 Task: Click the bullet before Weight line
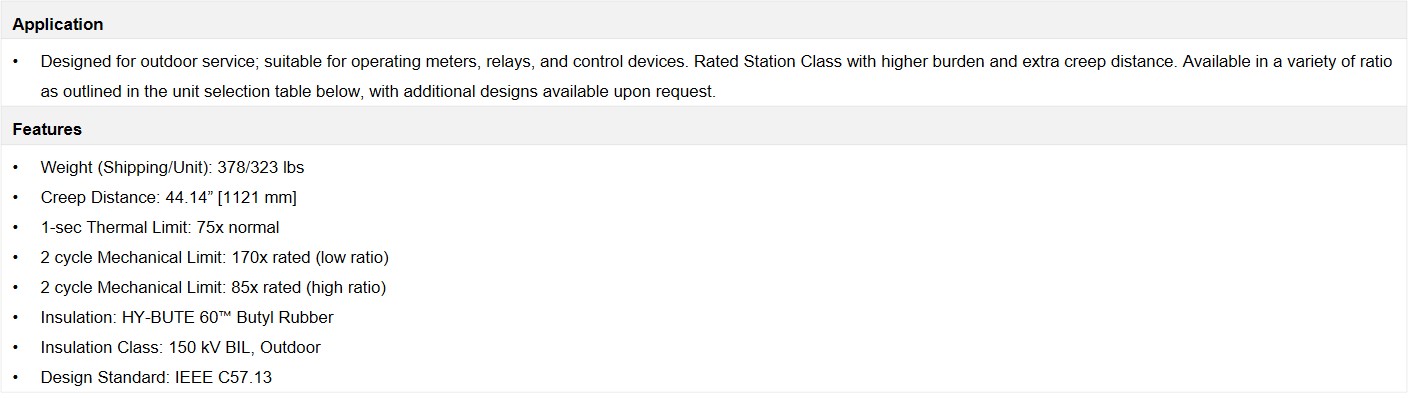click(15, 167)
